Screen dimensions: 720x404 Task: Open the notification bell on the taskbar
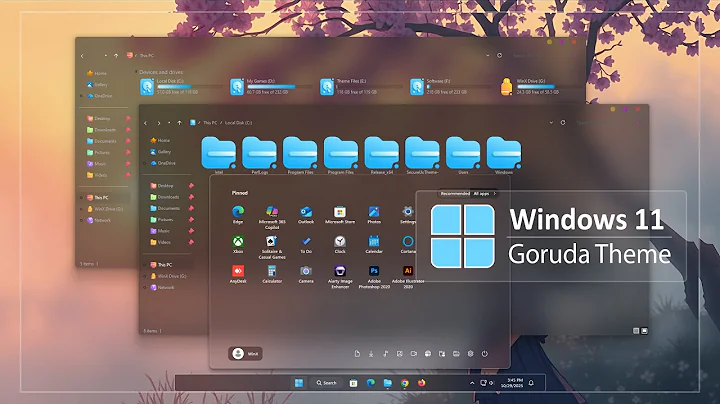tap(531, 383)
